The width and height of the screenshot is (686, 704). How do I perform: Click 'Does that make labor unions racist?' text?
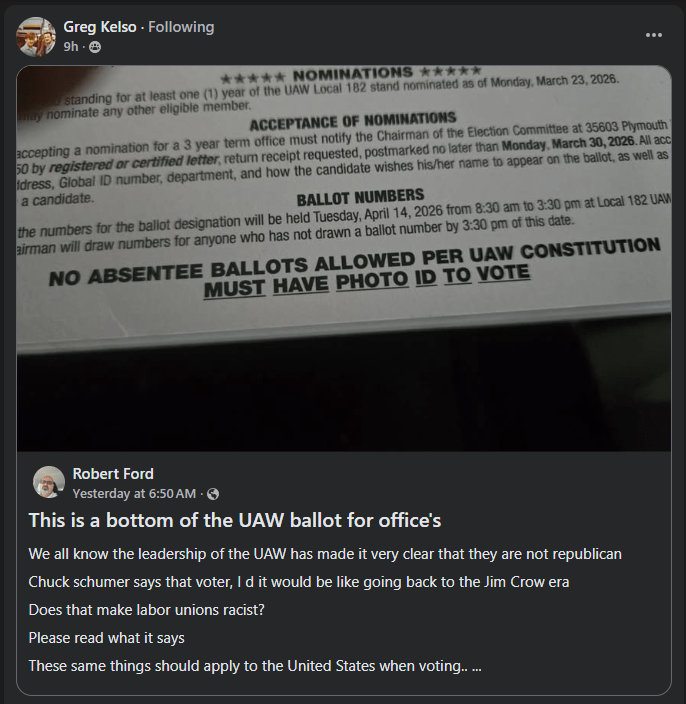coord(146,610)
